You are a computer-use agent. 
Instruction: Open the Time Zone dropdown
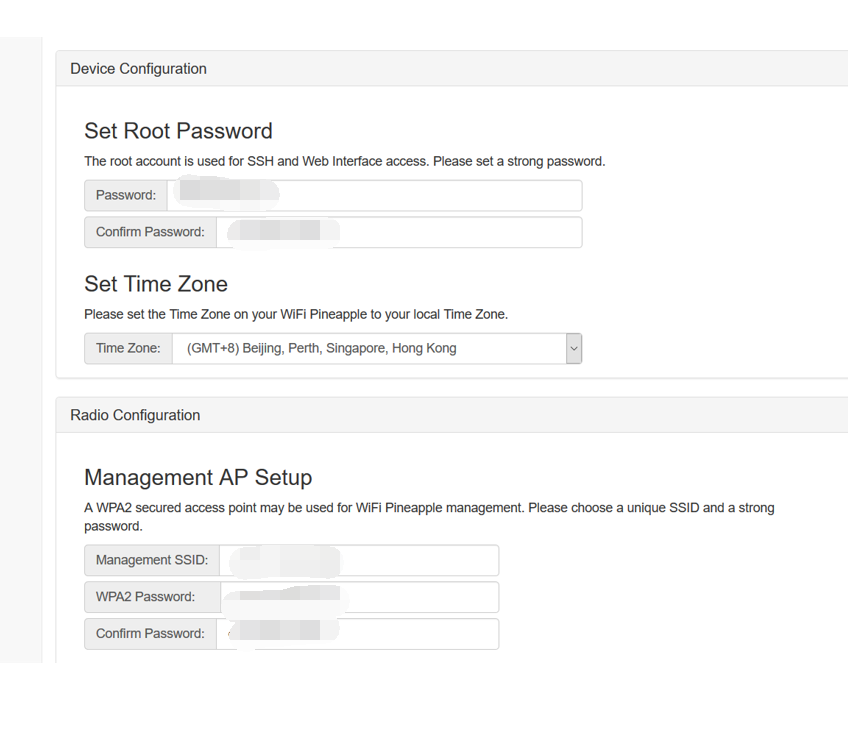pos(370,348)
